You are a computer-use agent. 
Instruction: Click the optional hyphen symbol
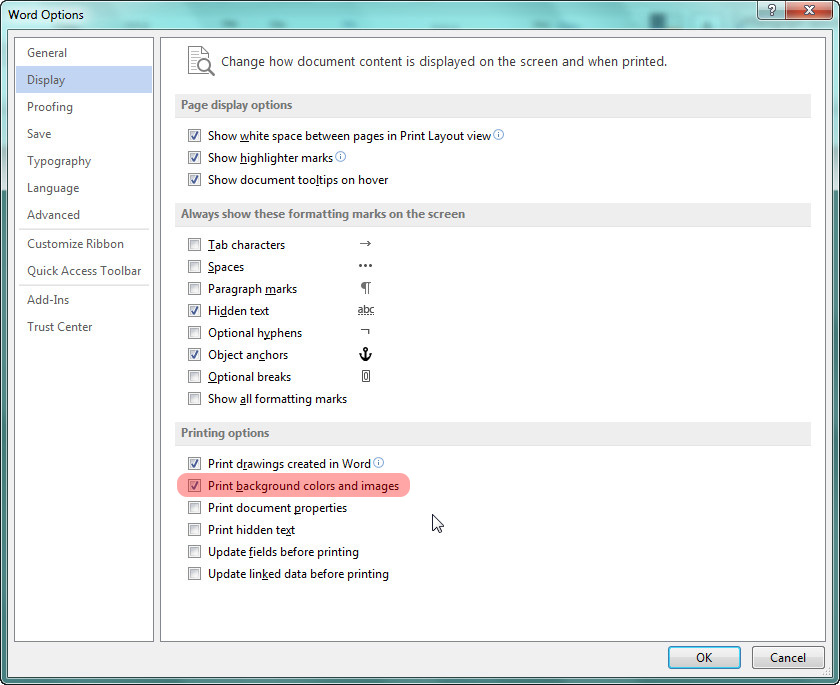[x=365, y=332]
